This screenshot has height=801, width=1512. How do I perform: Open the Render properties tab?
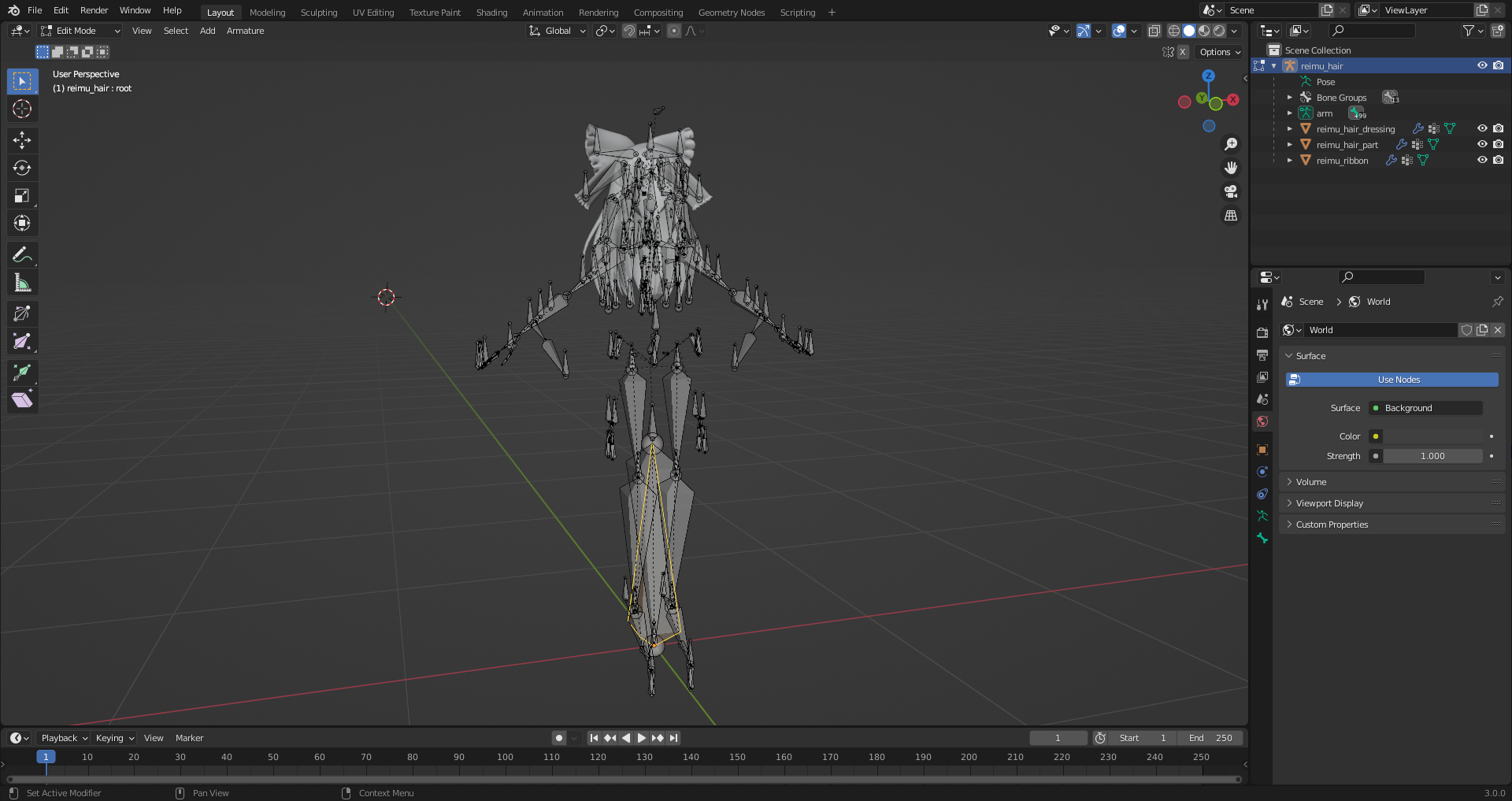pos(1262,332)
